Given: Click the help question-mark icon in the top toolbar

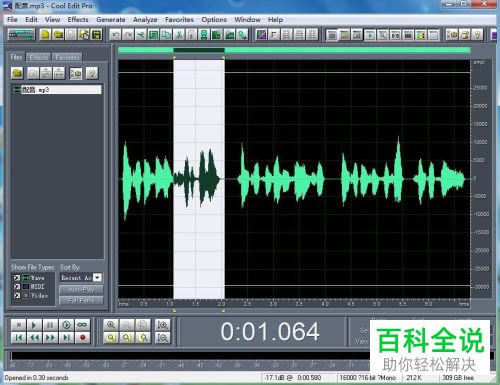Looking at the screenshot, I should [477, 34].
